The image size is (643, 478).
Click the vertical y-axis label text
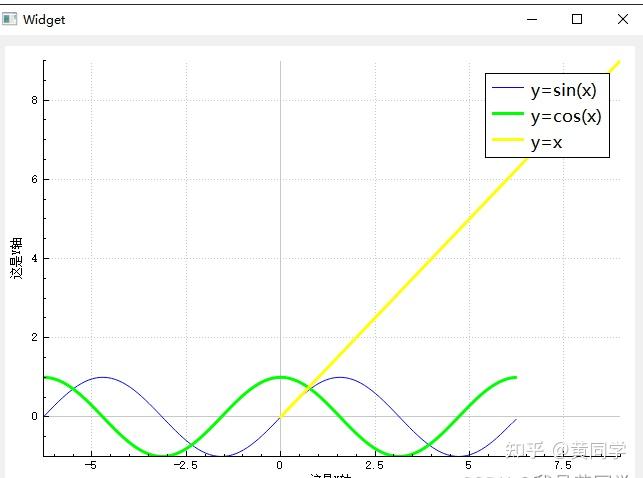16,258
